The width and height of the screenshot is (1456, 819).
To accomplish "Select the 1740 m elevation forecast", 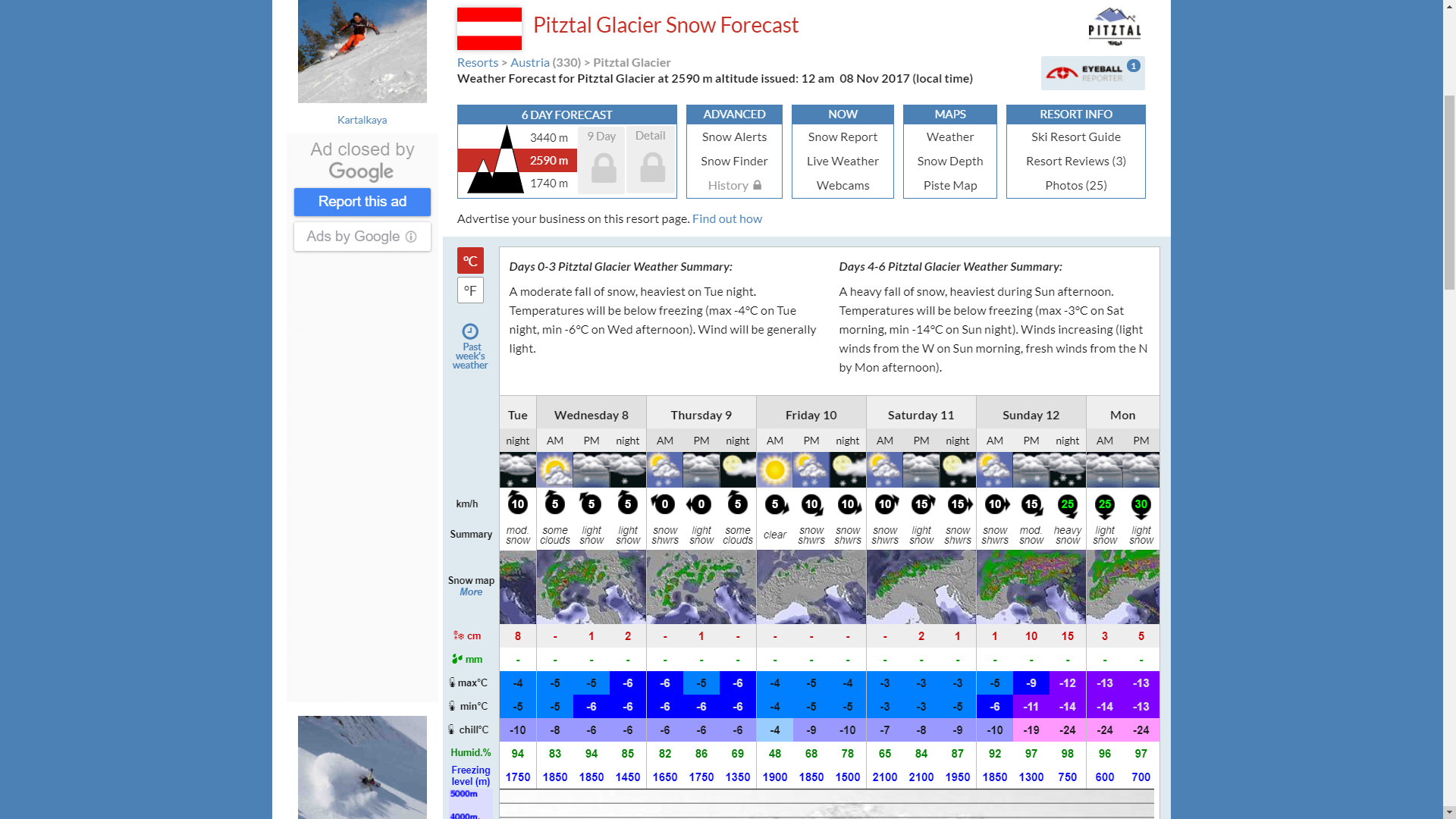I will [548, 184].
